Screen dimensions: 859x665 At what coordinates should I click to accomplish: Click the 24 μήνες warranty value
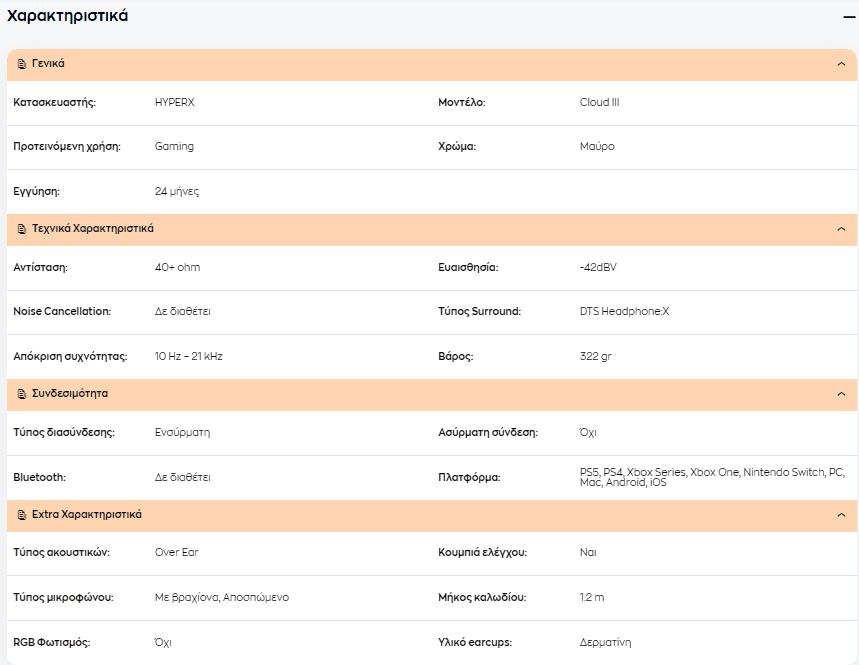[x=176, y=191]
